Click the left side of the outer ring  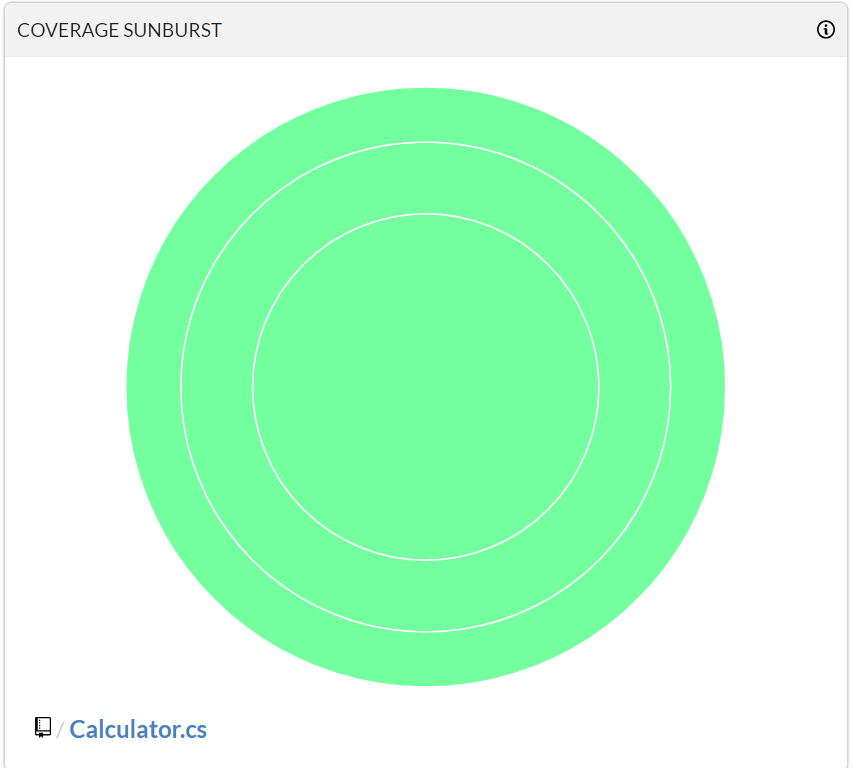click(153, 387)
